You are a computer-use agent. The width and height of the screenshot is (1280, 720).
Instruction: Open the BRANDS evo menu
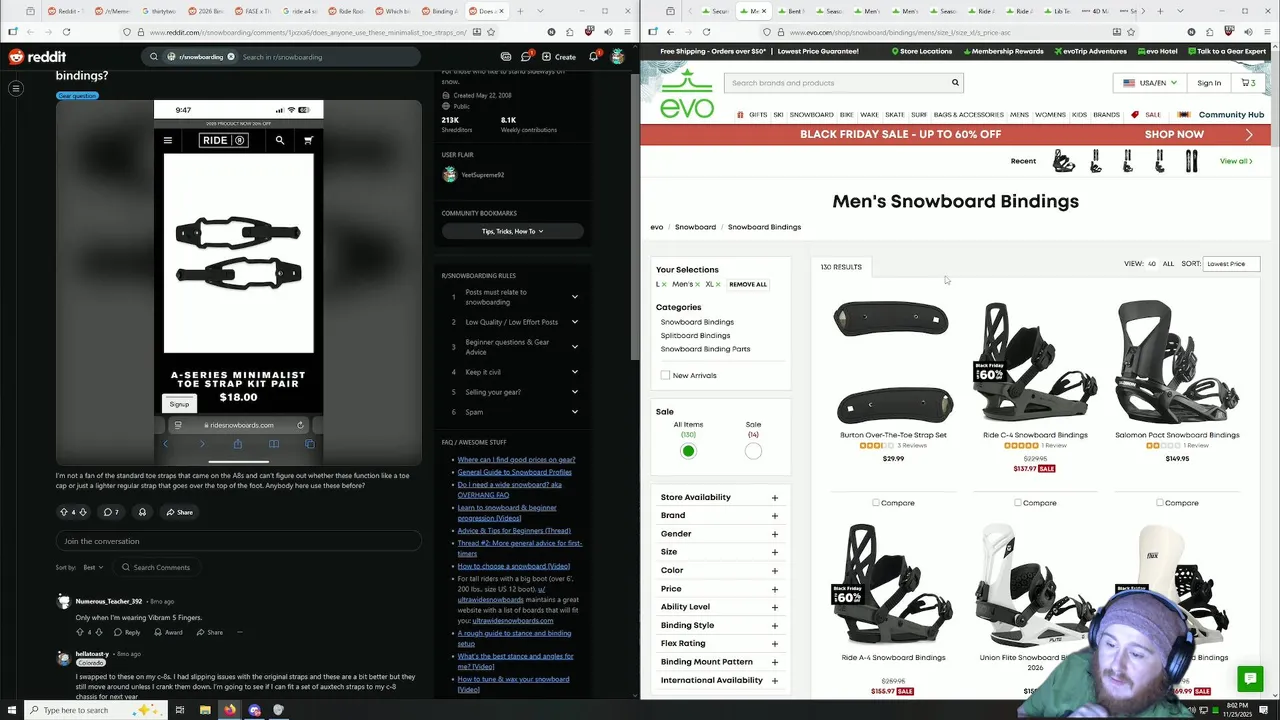click(1106, 115)
